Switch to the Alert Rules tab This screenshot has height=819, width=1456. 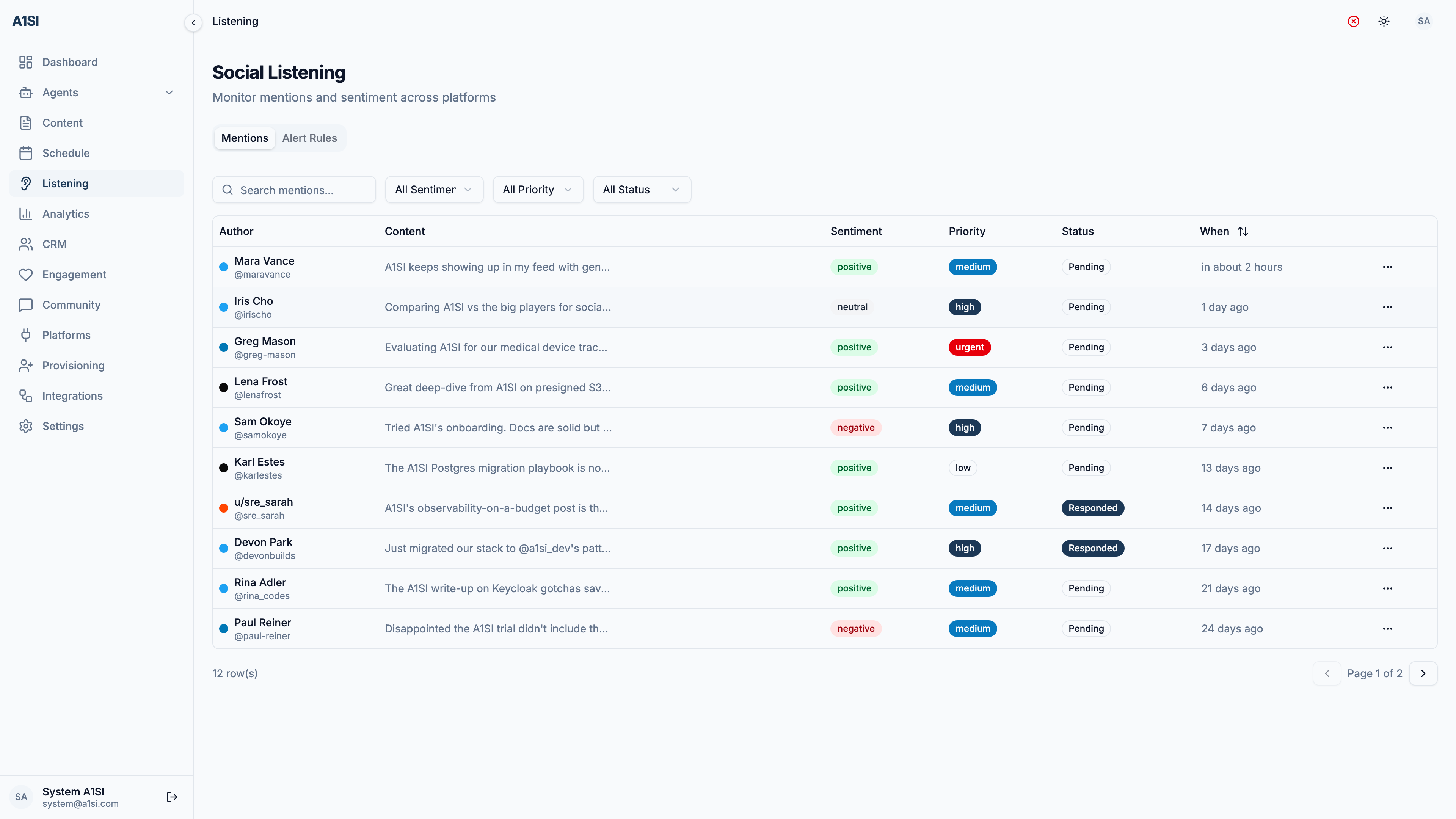click(x=309, y=138)
